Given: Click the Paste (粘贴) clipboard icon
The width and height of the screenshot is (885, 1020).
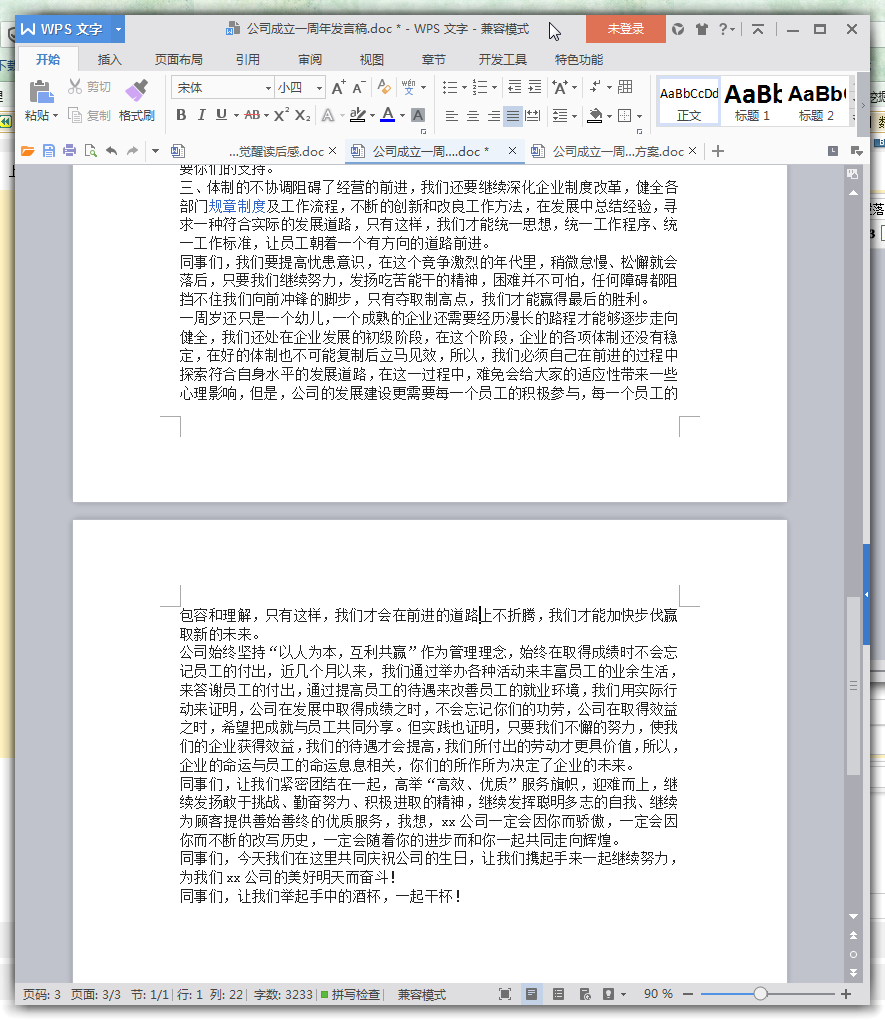Looking at the screenshot, I should 41,92.
